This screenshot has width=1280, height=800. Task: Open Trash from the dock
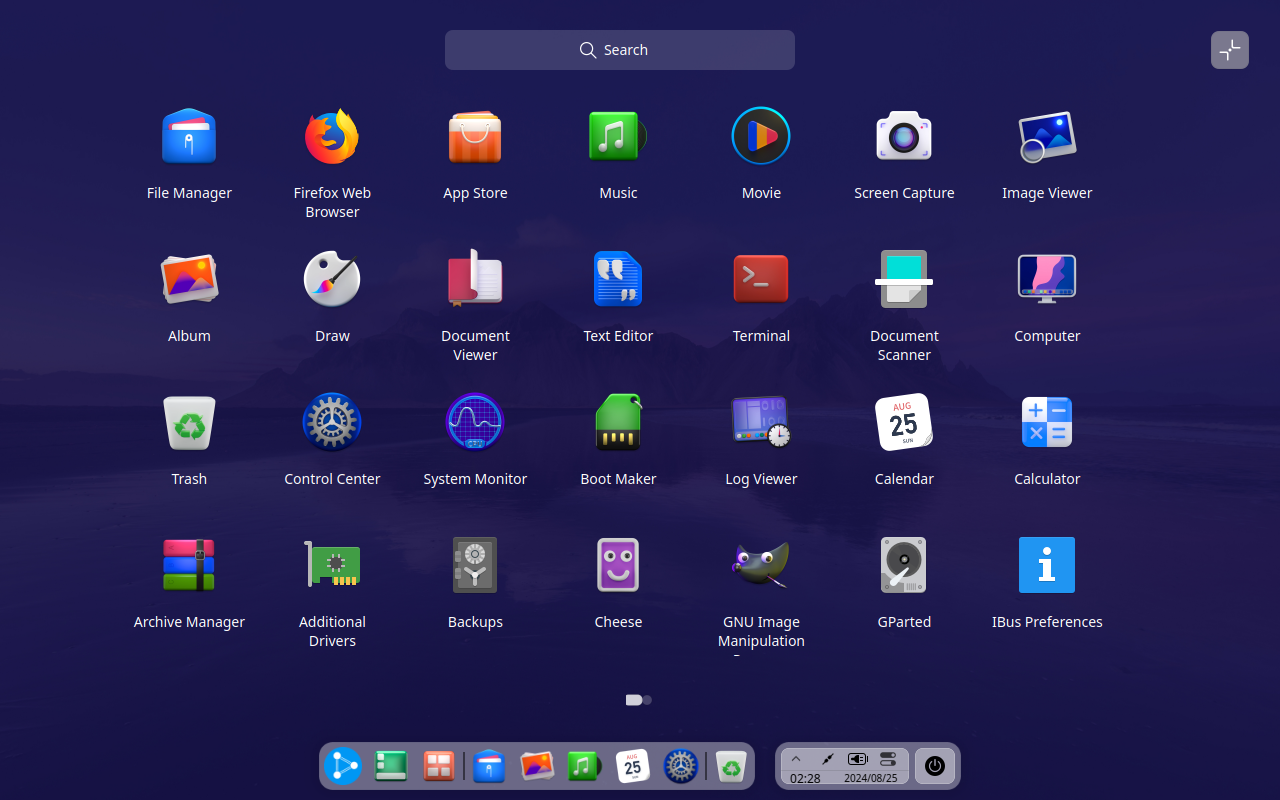tap(732, 767)
